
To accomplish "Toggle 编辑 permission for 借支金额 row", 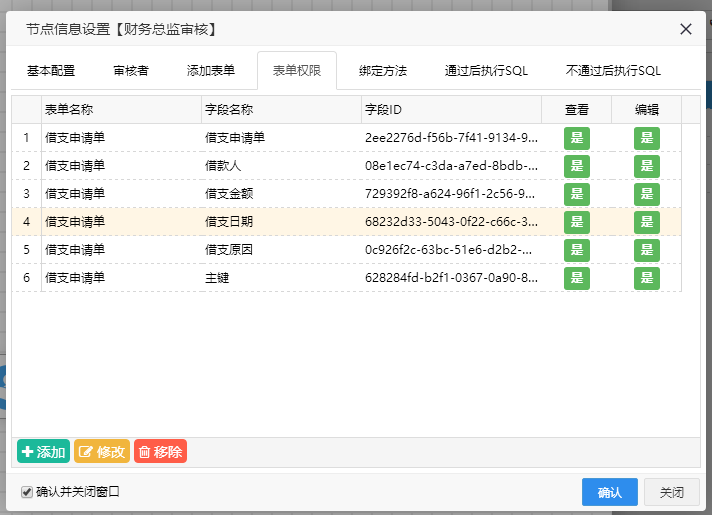I will click(647, 194).
